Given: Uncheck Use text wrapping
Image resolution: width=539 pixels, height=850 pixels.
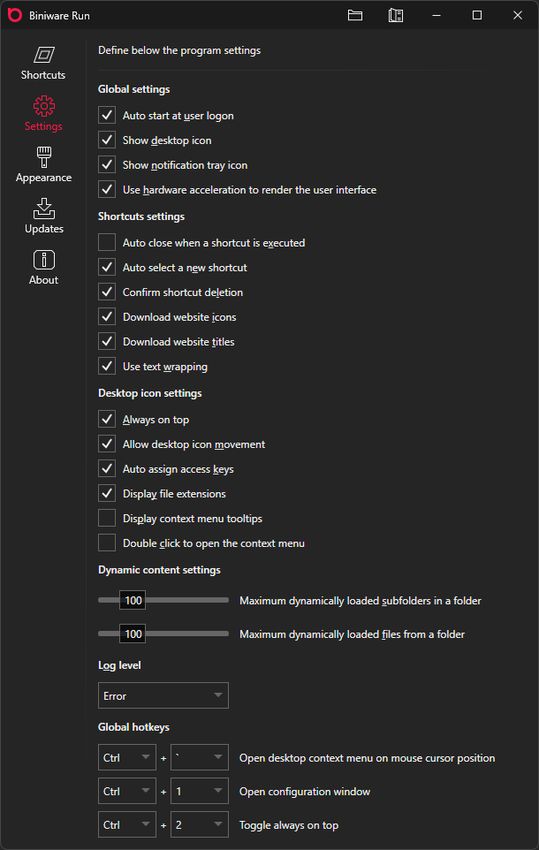Looking at the screenshot, I should [107, 366].
